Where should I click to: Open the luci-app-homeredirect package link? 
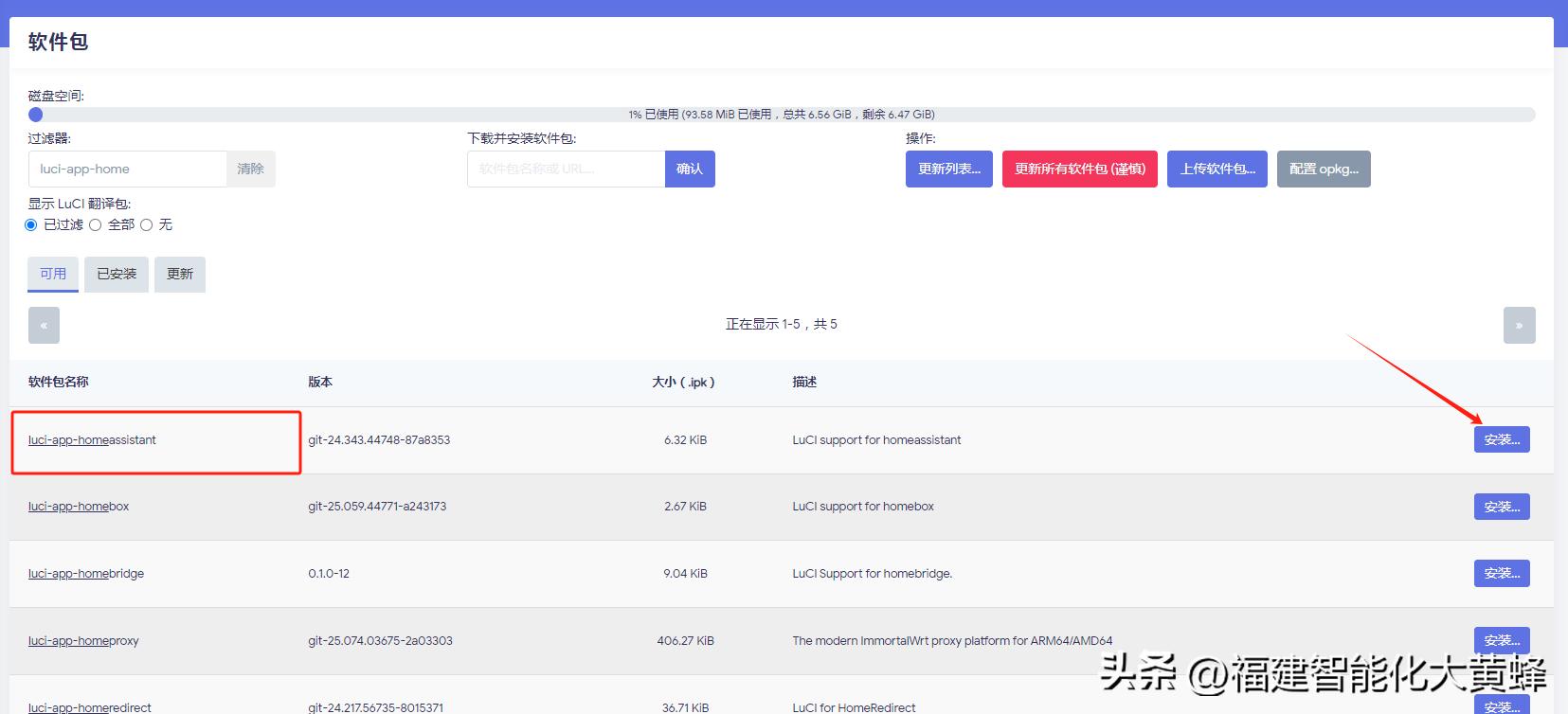(90, 706)
